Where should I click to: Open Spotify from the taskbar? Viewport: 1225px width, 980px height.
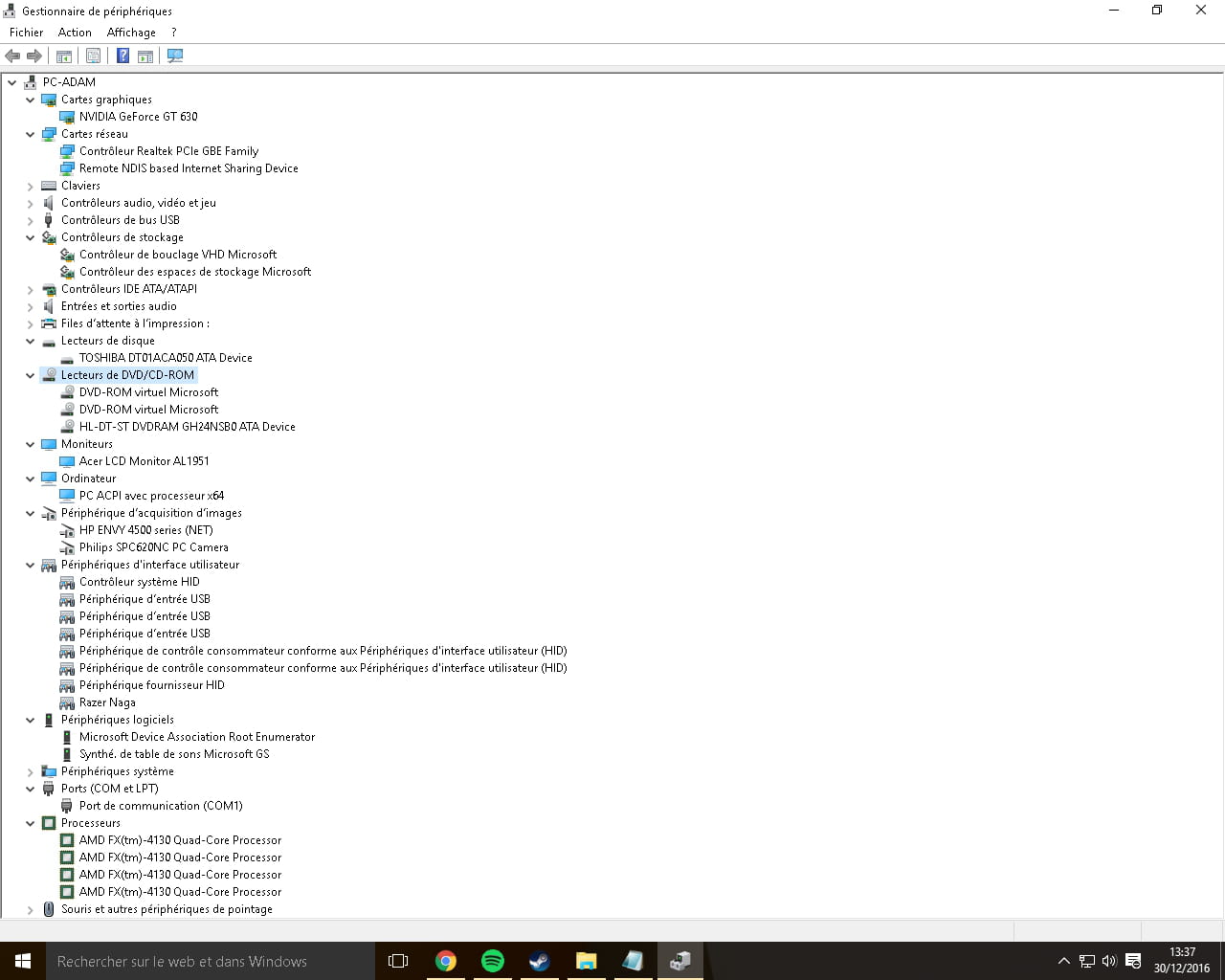coord(493,961)
